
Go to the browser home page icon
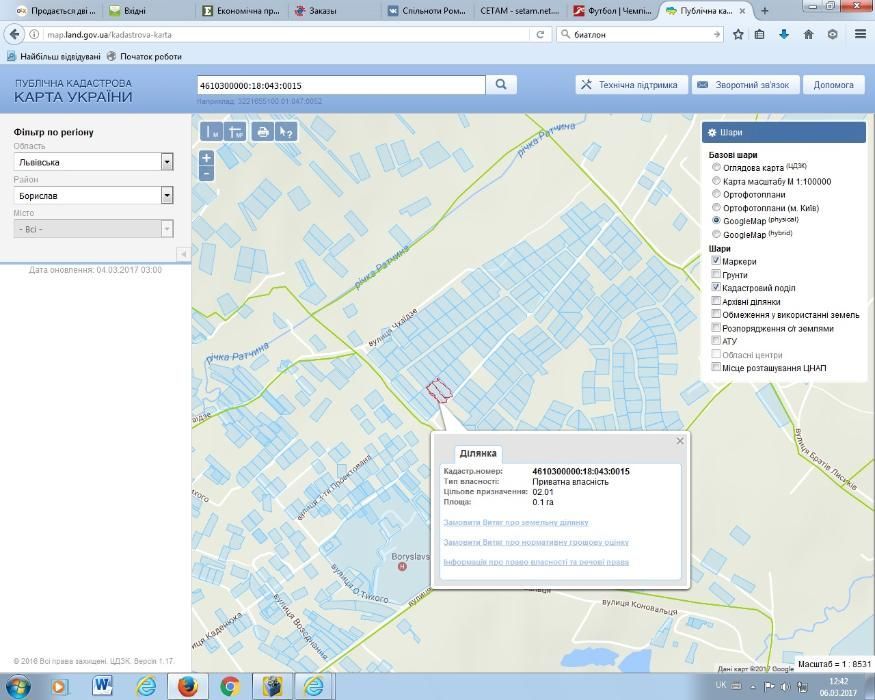pyautogui.click(x=808, y=35)
